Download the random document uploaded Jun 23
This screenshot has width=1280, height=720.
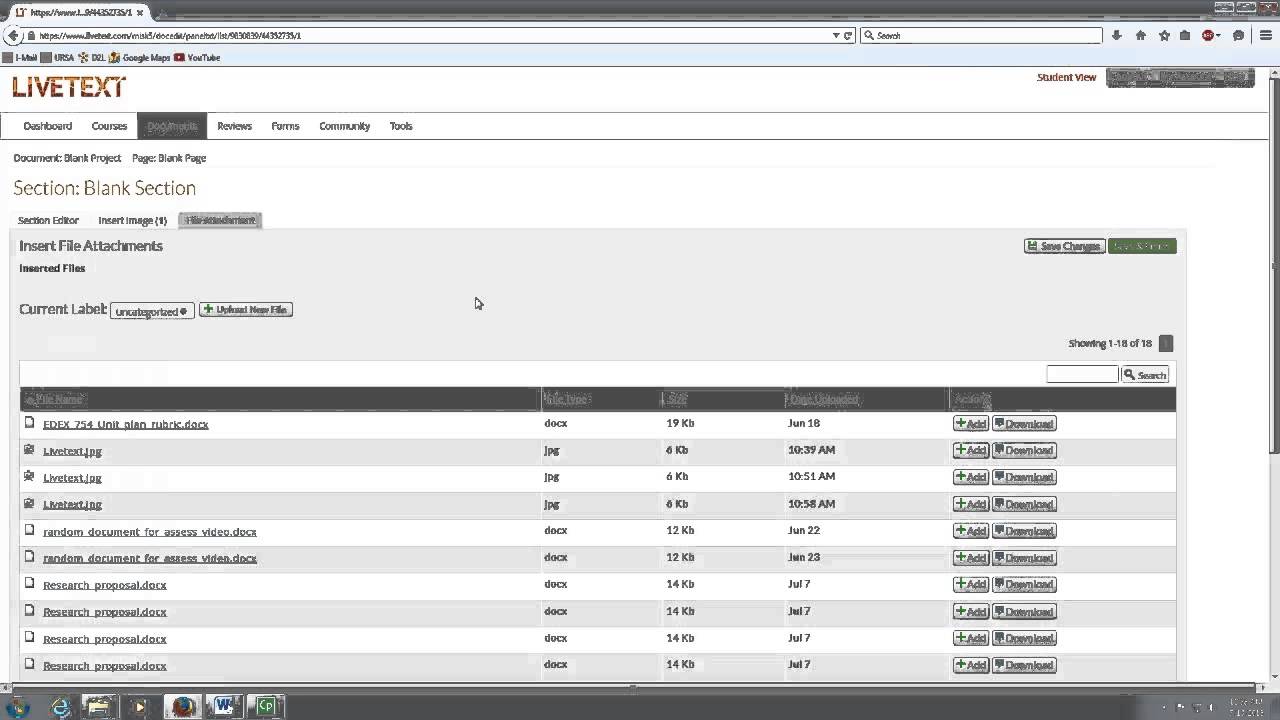tap(1024, 558)
